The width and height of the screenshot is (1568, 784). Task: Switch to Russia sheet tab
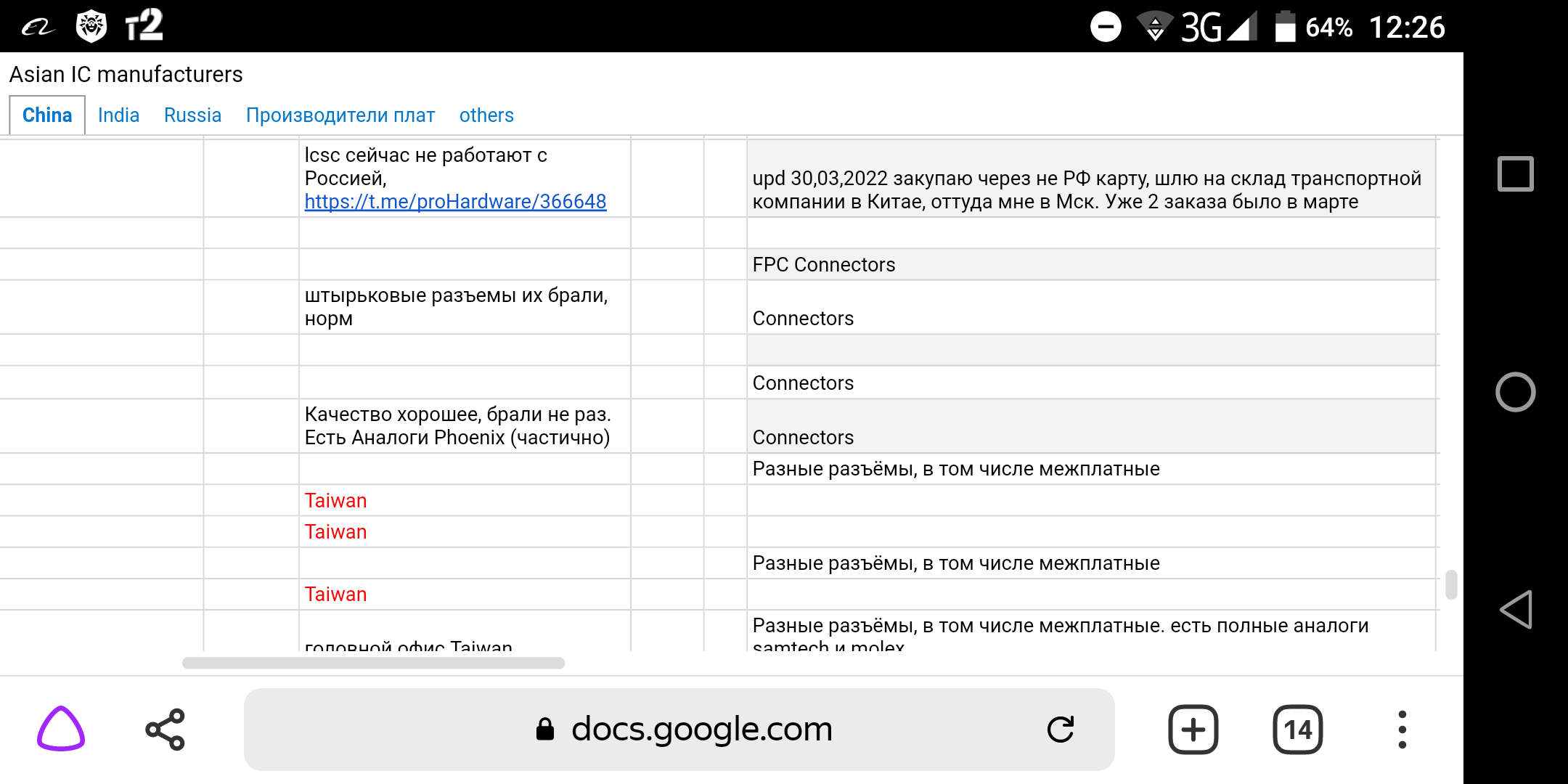192,115
